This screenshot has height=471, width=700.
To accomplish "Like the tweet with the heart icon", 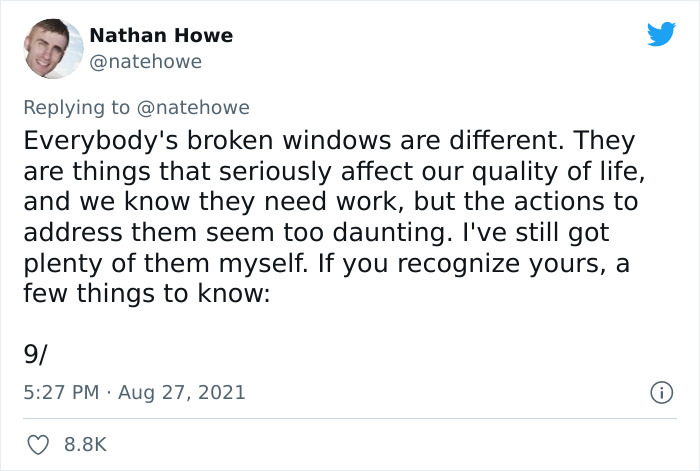I will point(38,445).
